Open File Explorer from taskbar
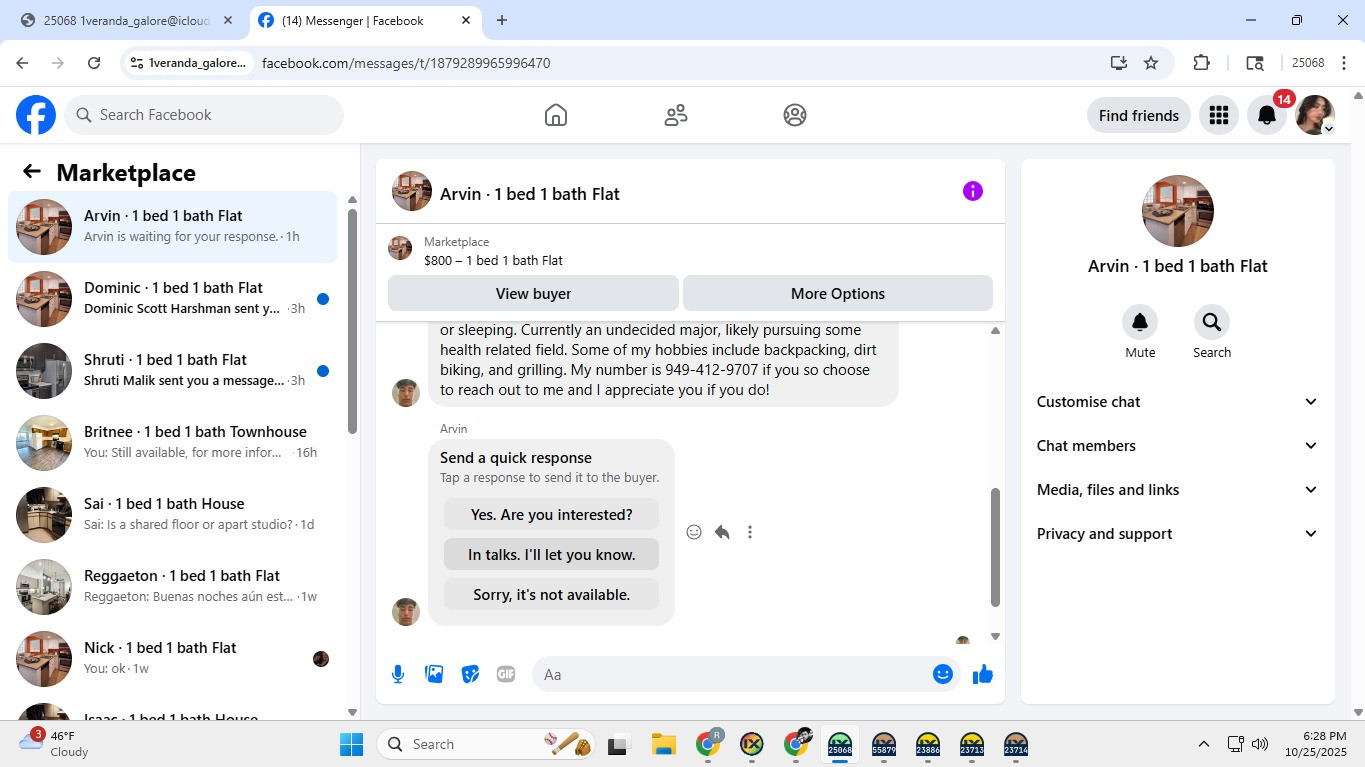The width and height of the screenshot is (1365, 767). (x=664, y=744)
